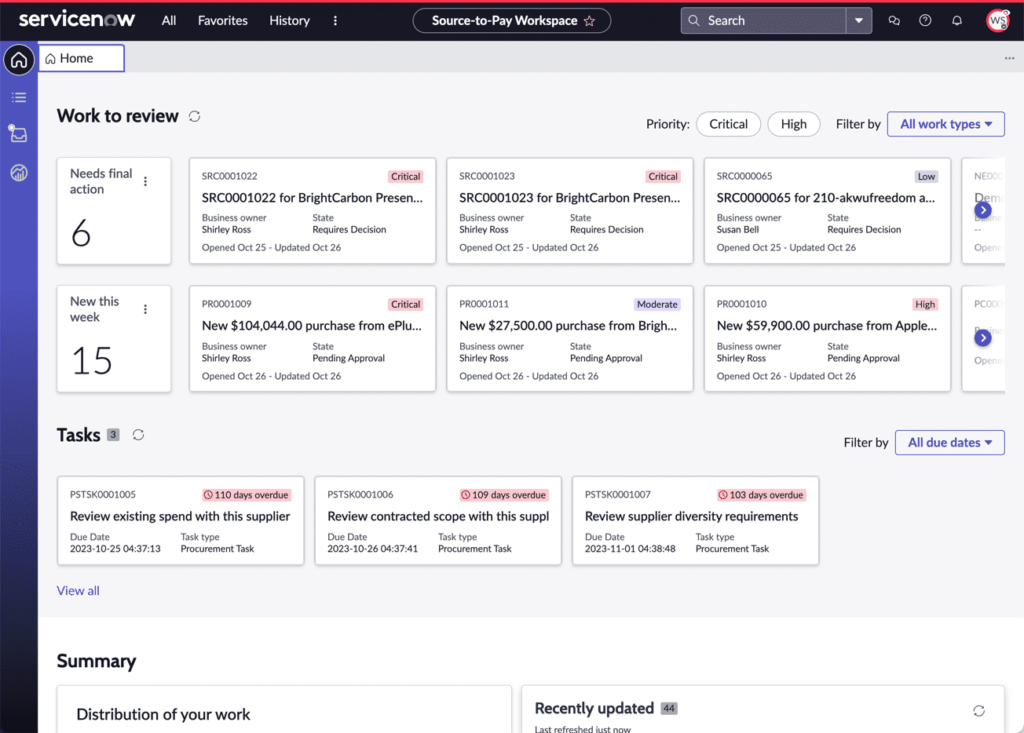This screenshot has width=1024, height=733.
Task: Toggle the Critical priority filter
Action: point(728,124)
